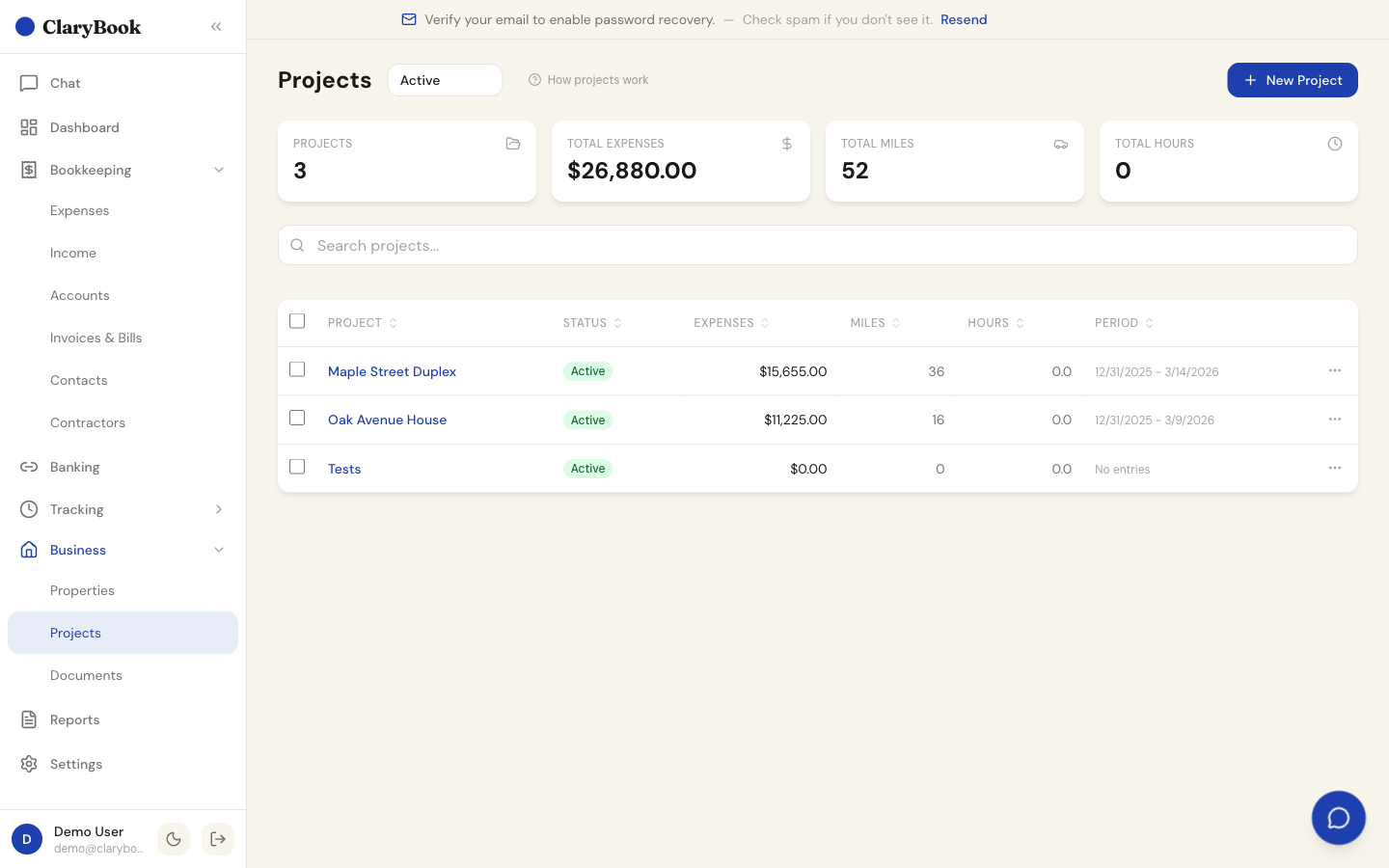
Task: Open Settings via the gear icon
Action: pos(29,764)
